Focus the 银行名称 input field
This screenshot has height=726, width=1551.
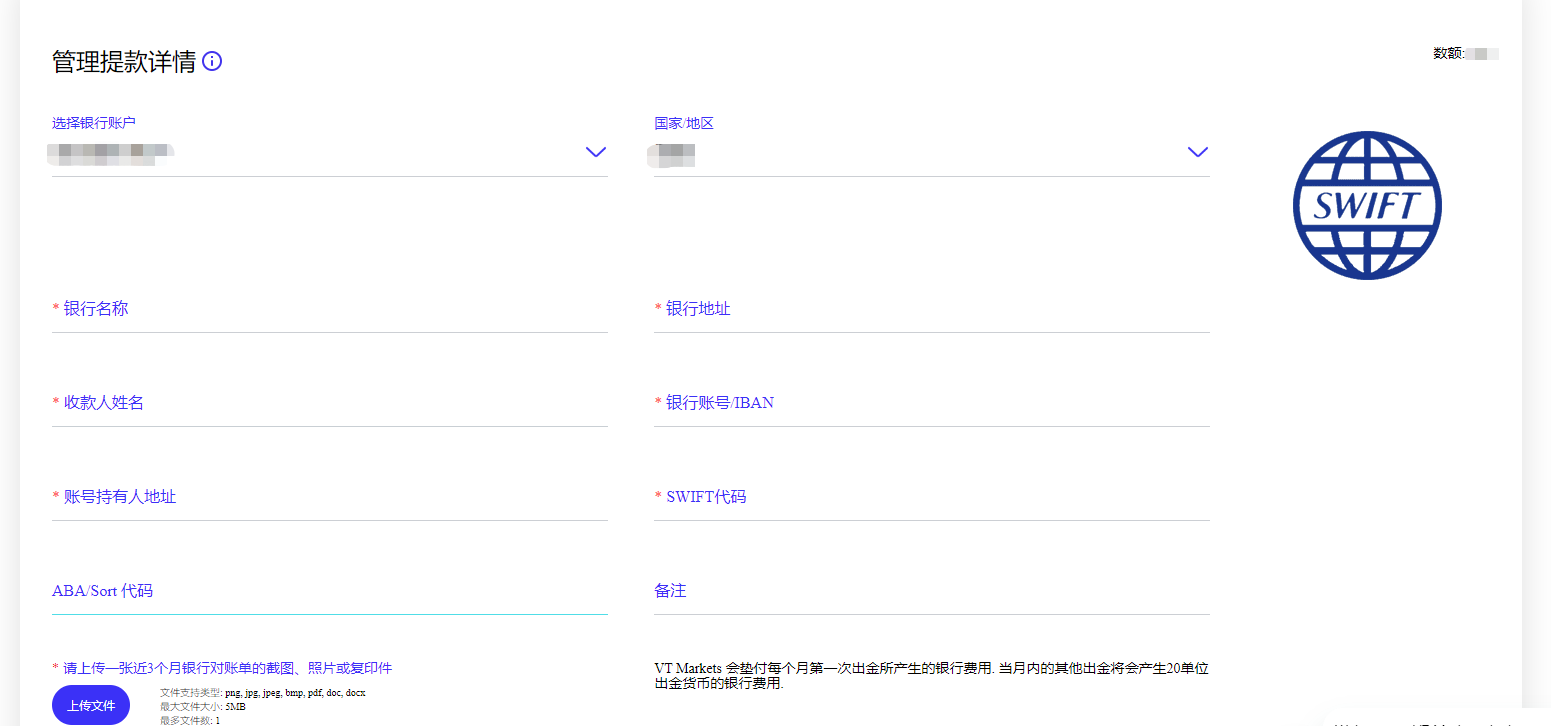pyautogui.click(x=329, y=310)
